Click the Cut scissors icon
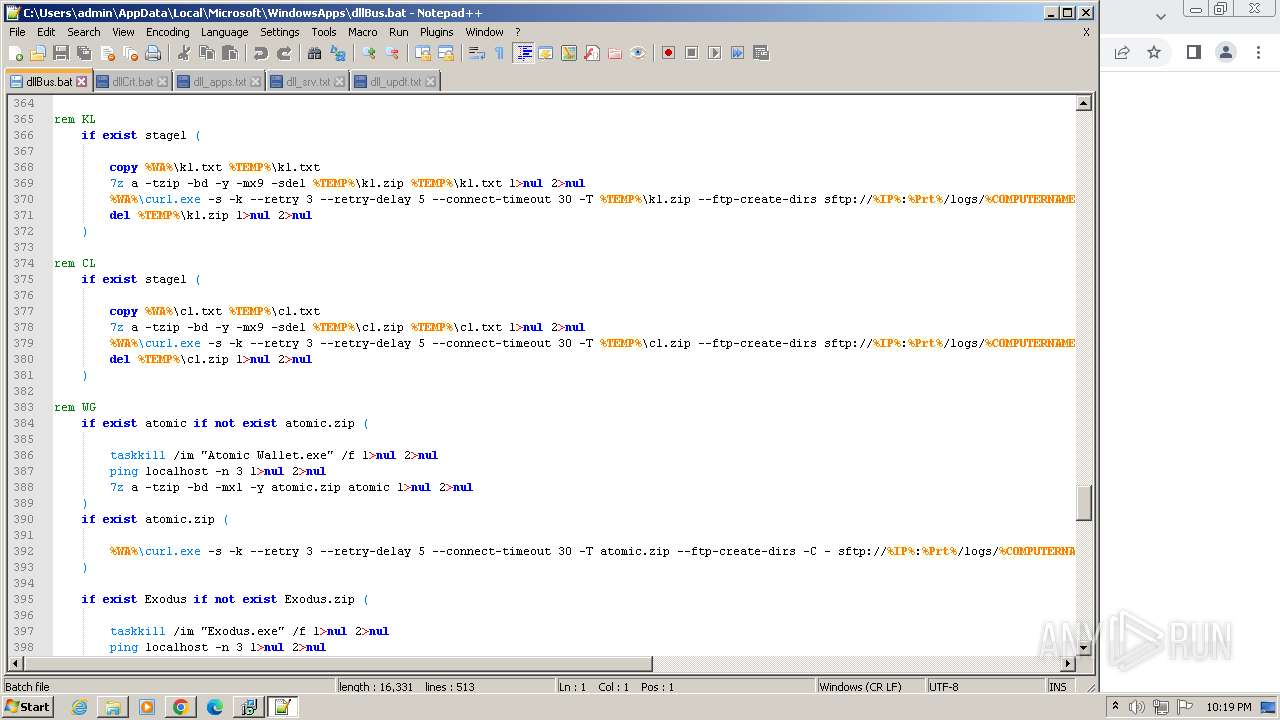 [184, 53]
